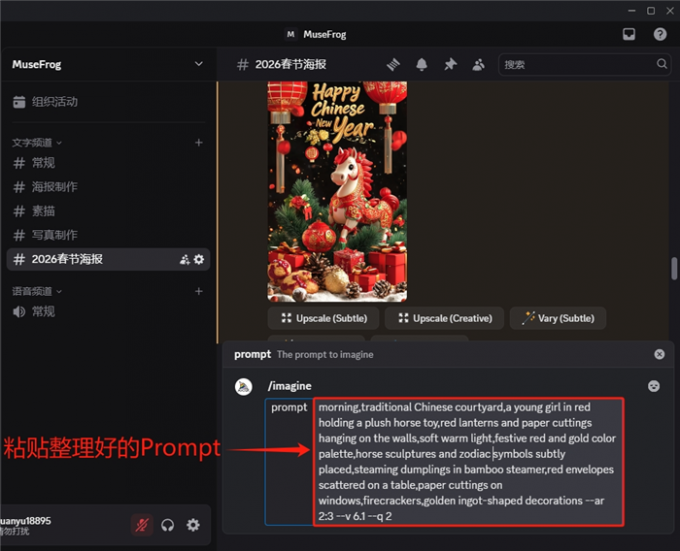Viewport: 680px width, 551px height.
Task: Show pinned messages
Action: click(x=450, y=64)
